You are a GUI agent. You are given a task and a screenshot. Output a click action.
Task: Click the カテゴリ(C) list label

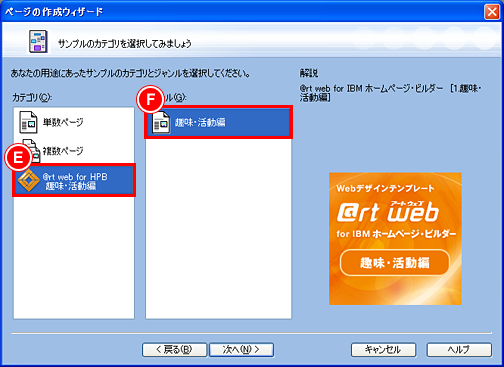(32, 97)
